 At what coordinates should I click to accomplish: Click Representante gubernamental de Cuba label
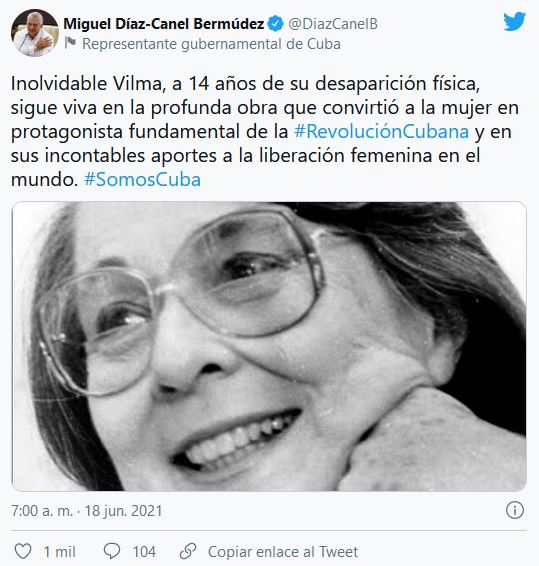[211, 44]
